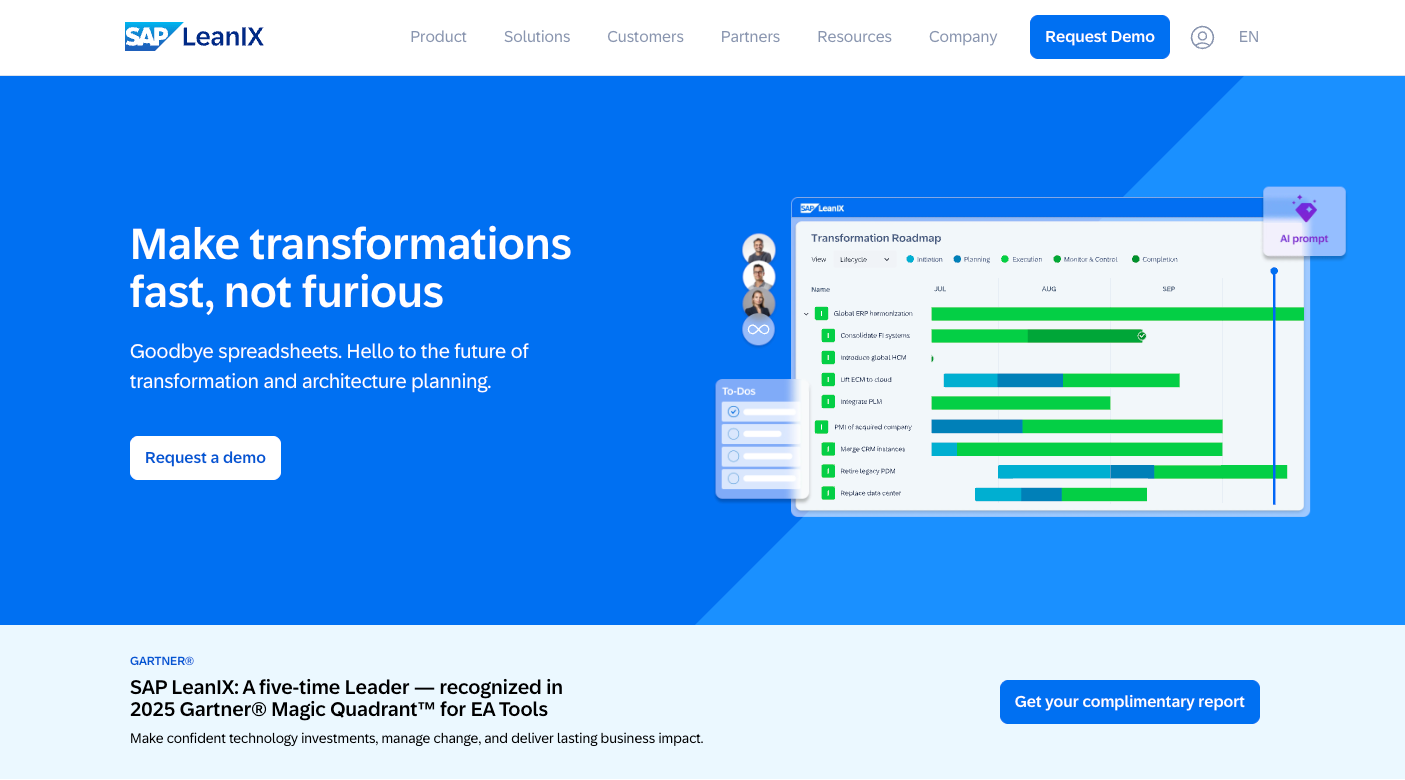
Task: Open the Company menu
Action: [963, 37]
